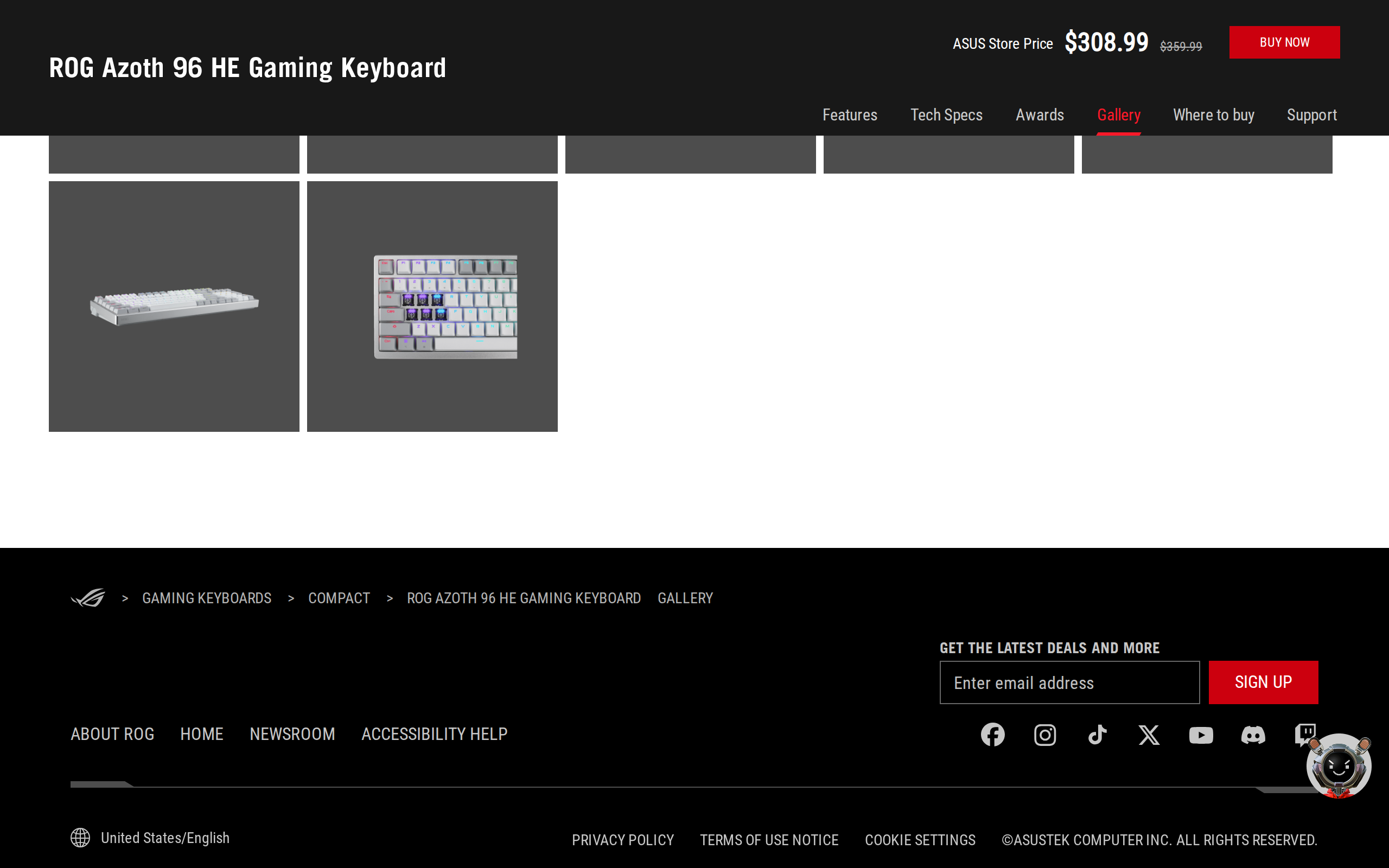Open the side-view white keyboard thumbnail
The height and width of the screenshot is (868, 1389).
174,307
